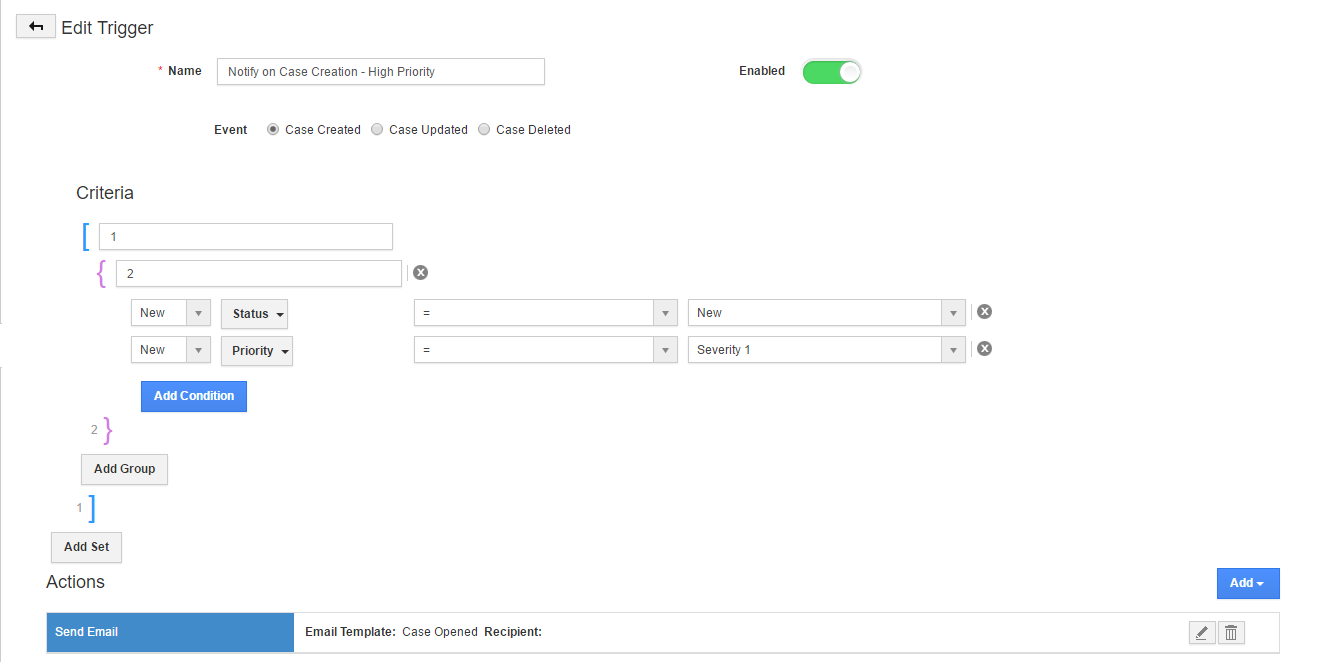
Task: Select the Case Updated event
Action: [377, 130]
